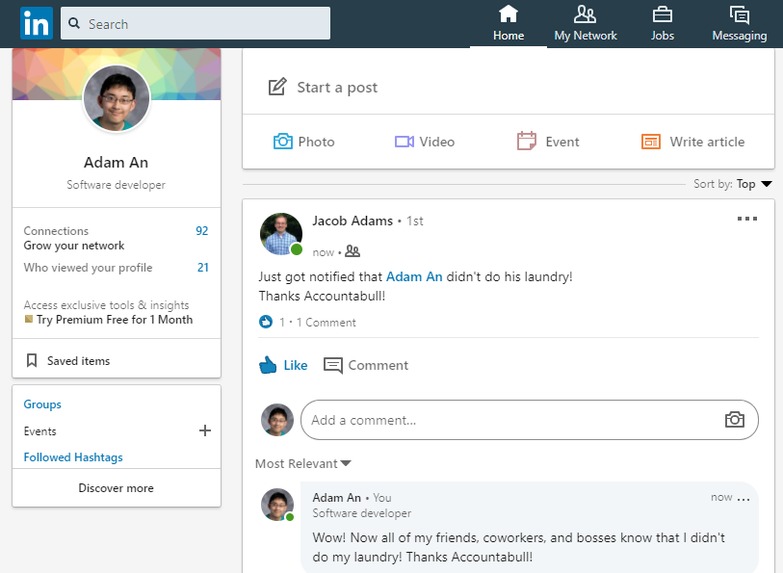Viewport: 783px width, 573px height.
Task: Click the Premium gold square icon
Action: (29, 319)
